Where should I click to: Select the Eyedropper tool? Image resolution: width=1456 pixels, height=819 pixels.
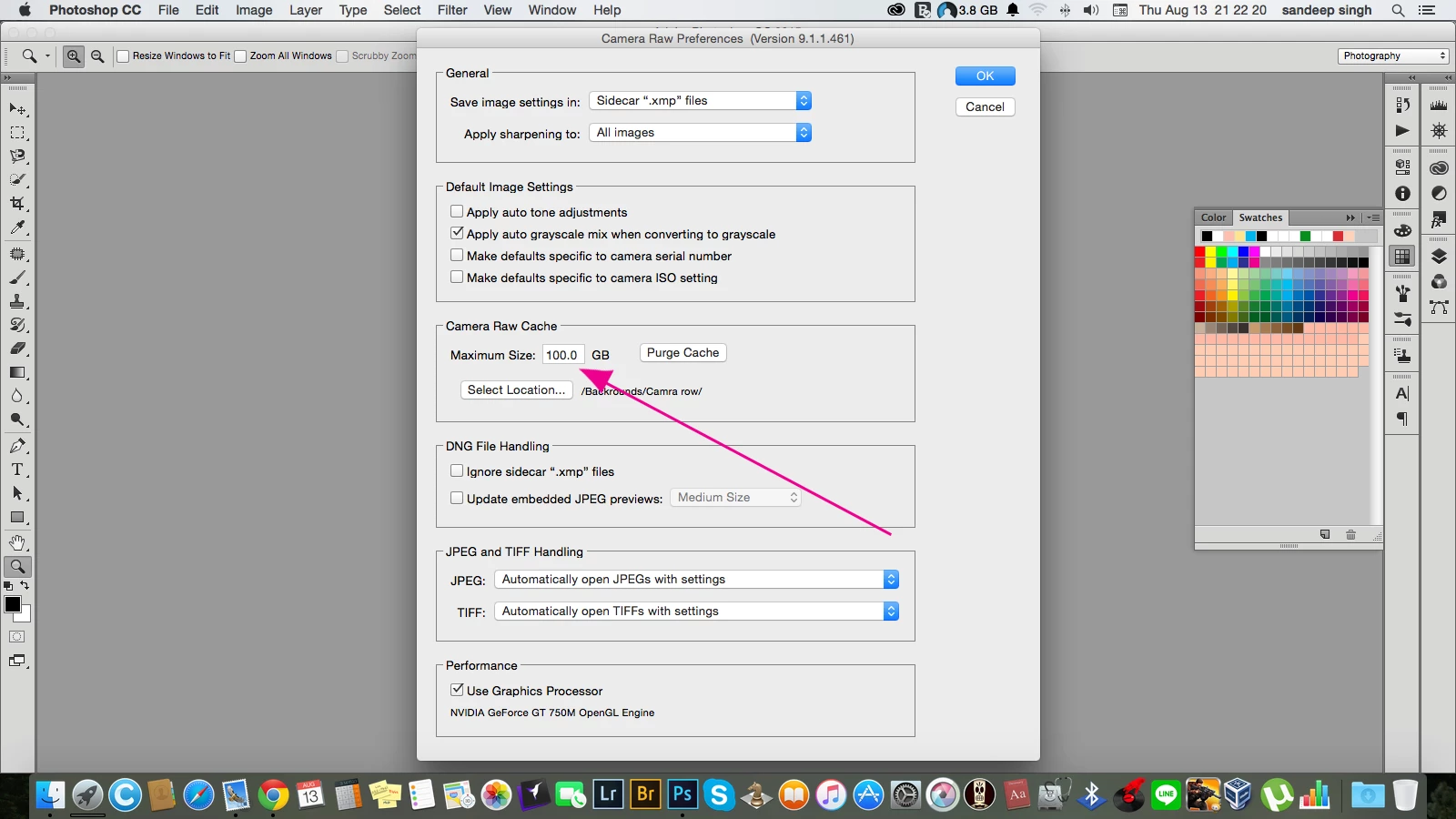[17, 227]
